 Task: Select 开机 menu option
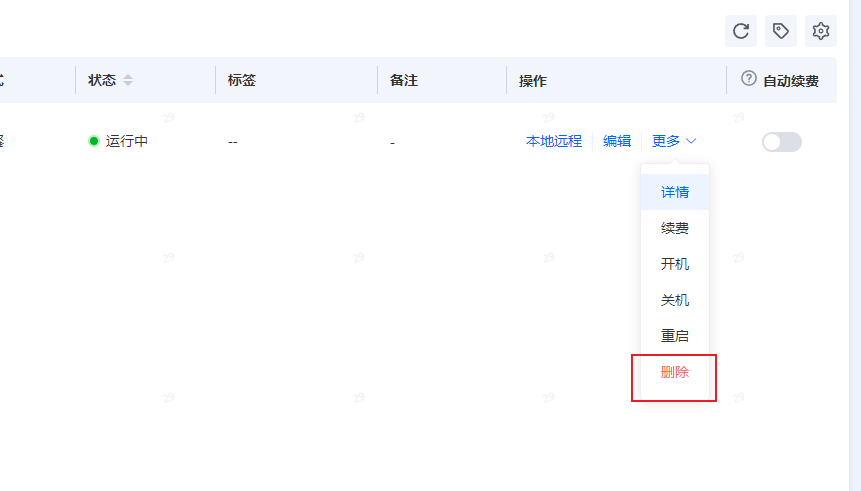pos(675,264)
